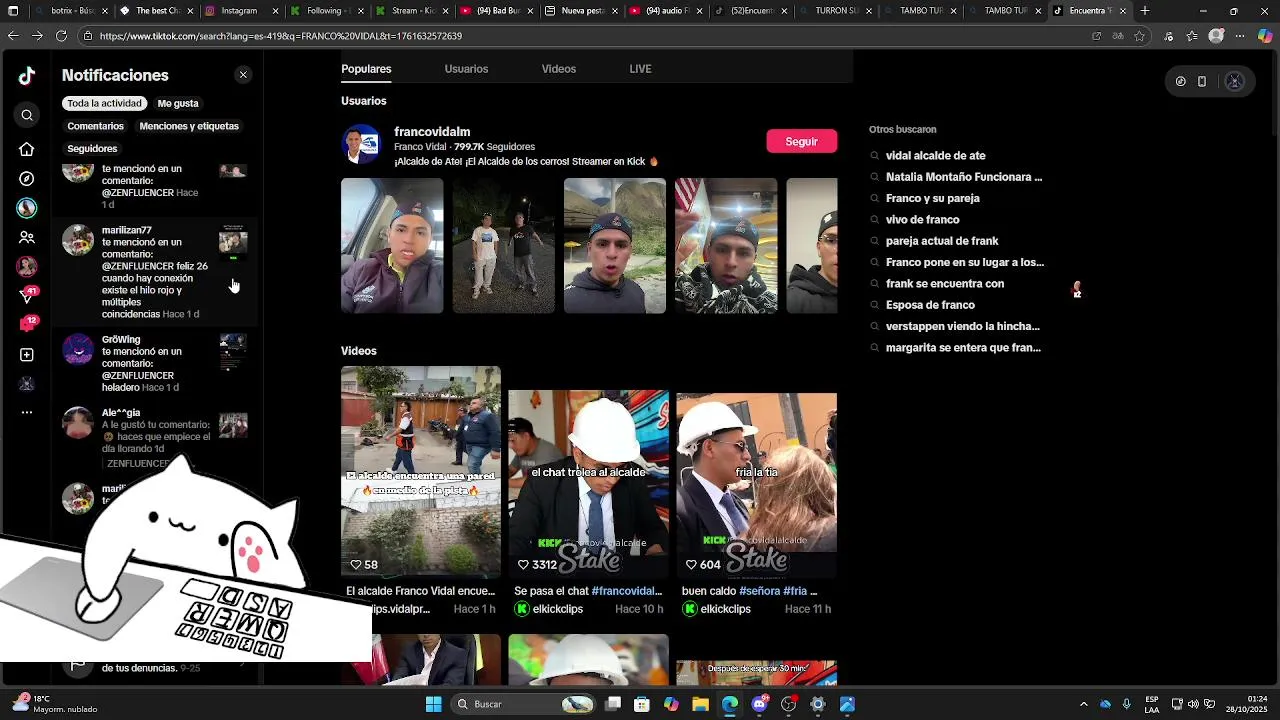This screenshot has width=1280, height=720.
Task: Click the TikTok coins icon top right
Action: coord(1181,82)
